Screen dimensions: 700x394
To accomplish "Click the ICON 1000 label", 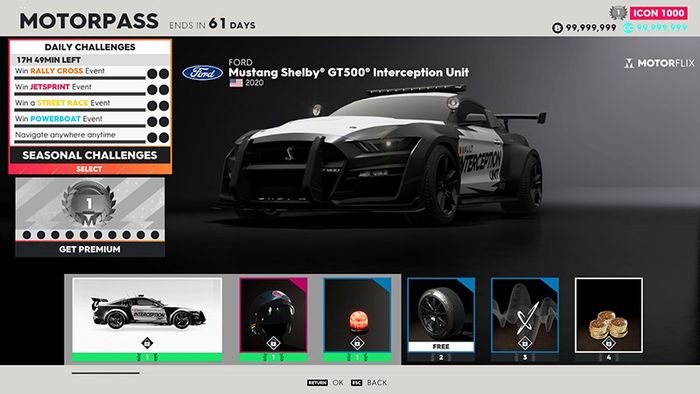I will pyautogui.click(x=658, y=13).
